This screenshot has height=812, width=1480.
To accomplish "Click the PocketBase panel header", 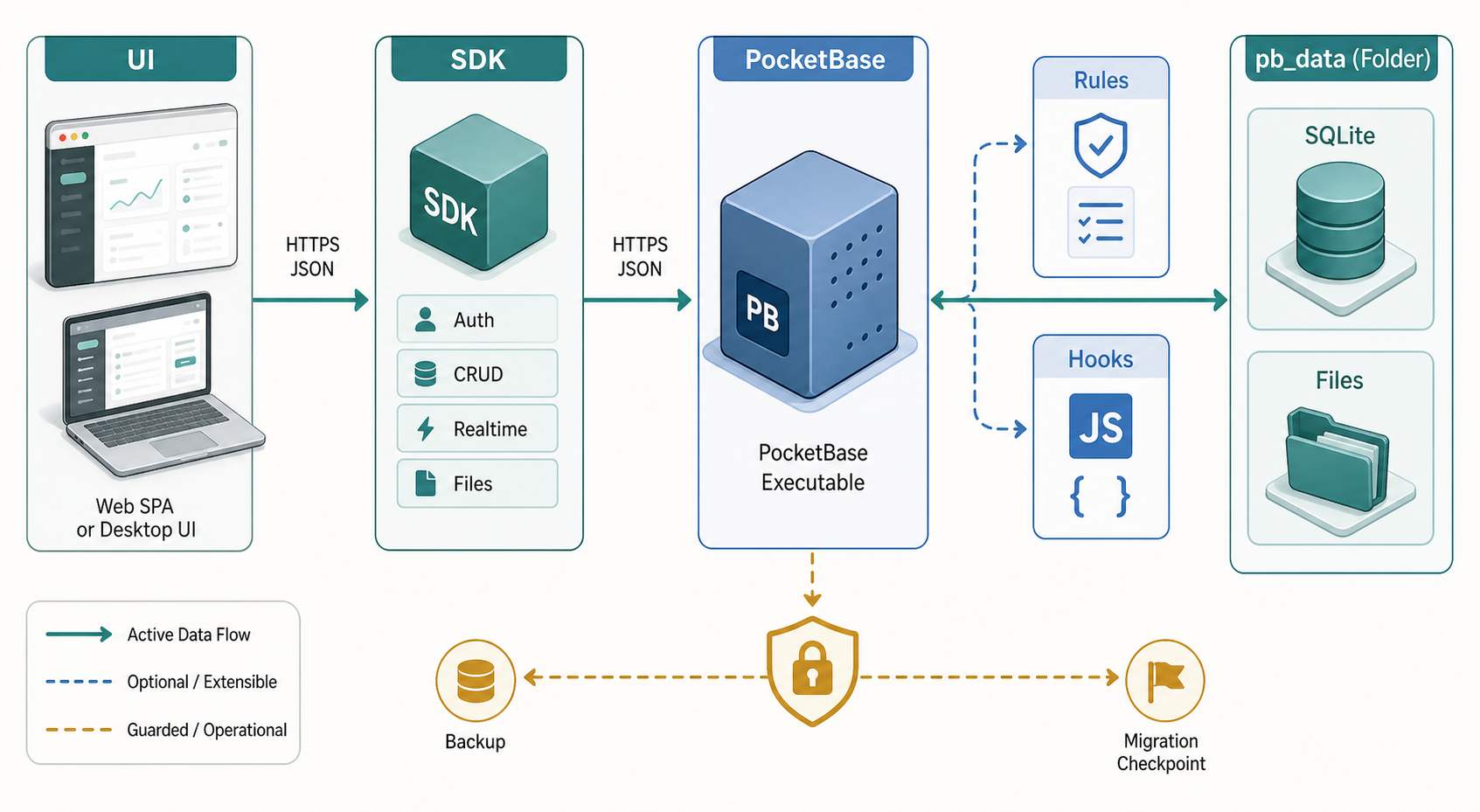I will 814,59.
